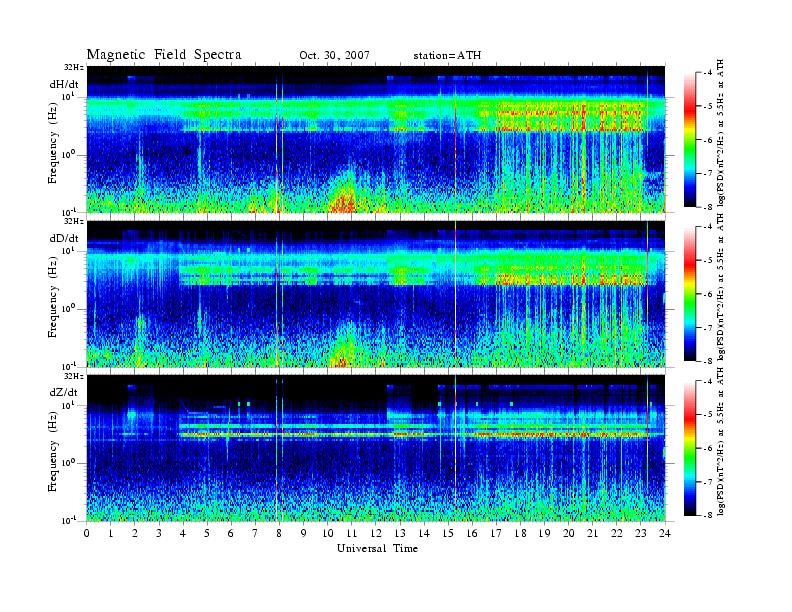Click hour "22" on the Universal Time axis
The image size is (792, 612).
point(617,534)
